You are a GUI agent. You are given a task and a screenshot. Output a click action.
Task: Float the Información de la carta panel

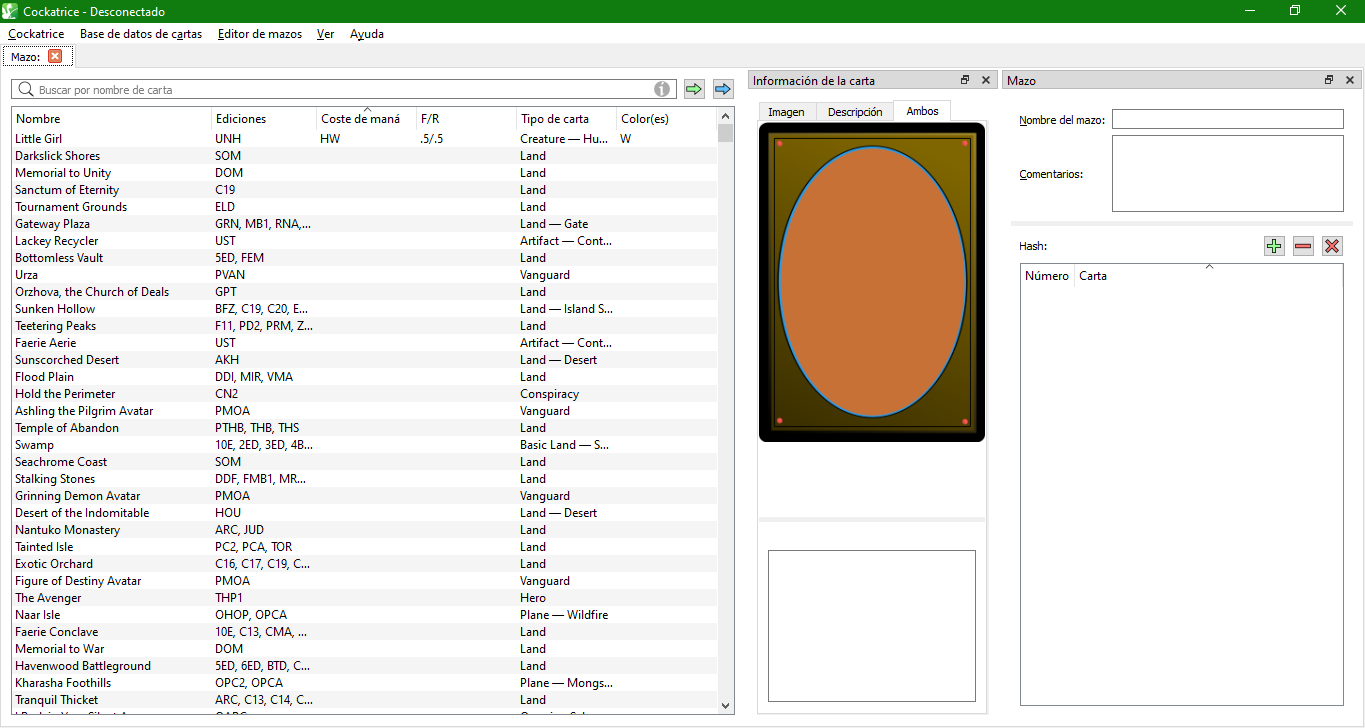click(x=965, y=80)
